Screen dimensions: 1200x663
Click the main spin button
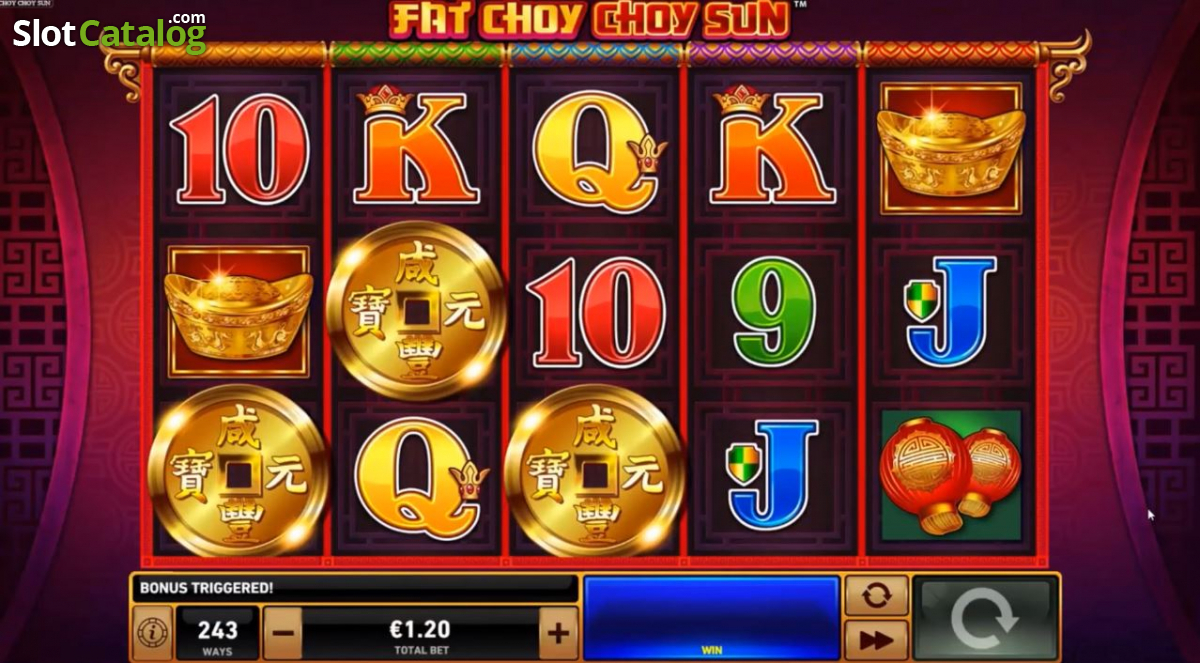pos(985,617)
